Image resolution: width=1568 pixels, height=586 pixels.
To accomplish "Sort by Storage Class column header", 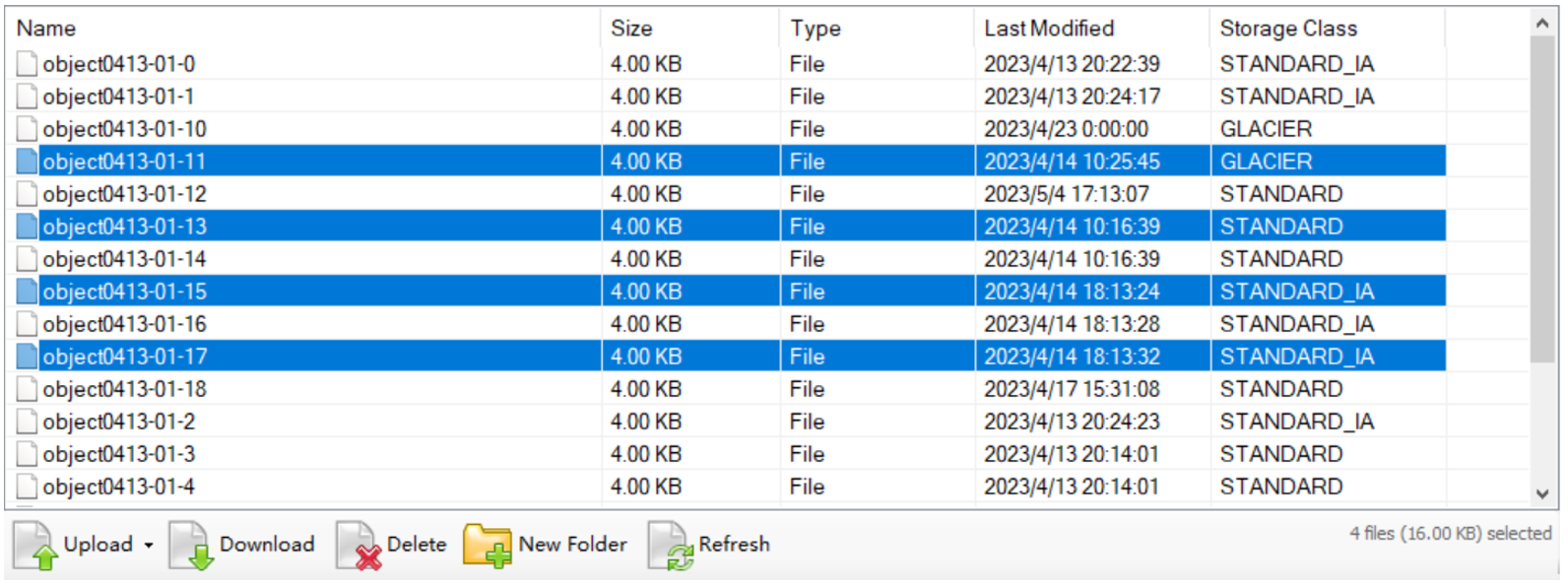I will [1288, 29].
